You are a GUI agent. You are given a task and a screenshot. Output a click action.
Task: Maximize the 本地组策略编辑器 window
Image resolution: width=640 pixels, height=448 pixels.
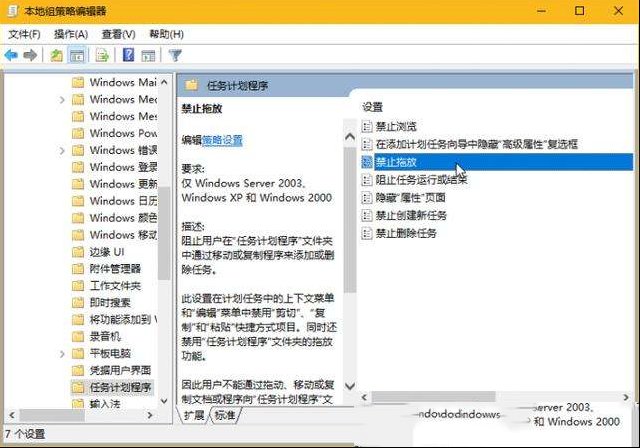point(579,11)
